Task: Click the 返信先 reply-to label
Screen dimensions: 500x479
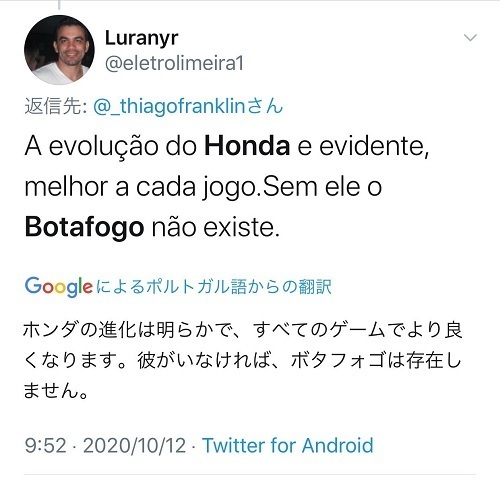Action: coord(56,106)
